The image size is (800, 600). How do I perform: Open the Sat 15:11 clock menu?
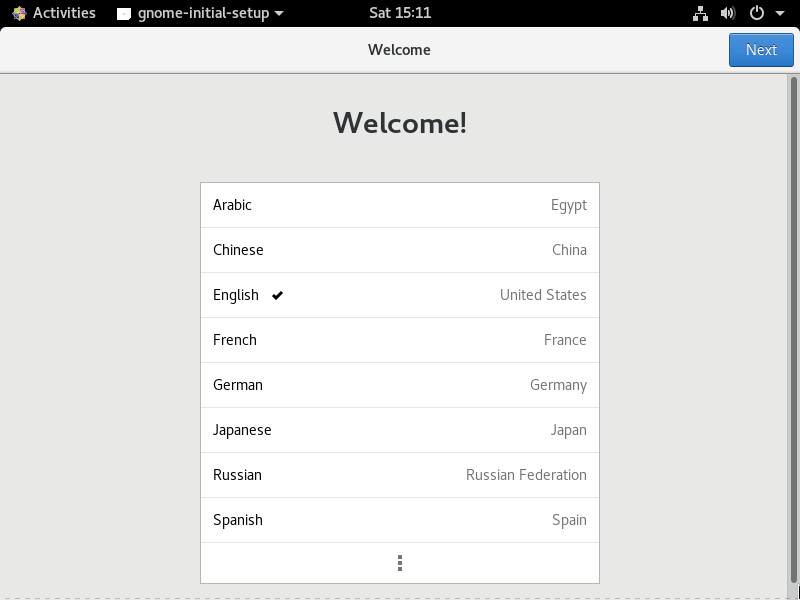[400, 13]
